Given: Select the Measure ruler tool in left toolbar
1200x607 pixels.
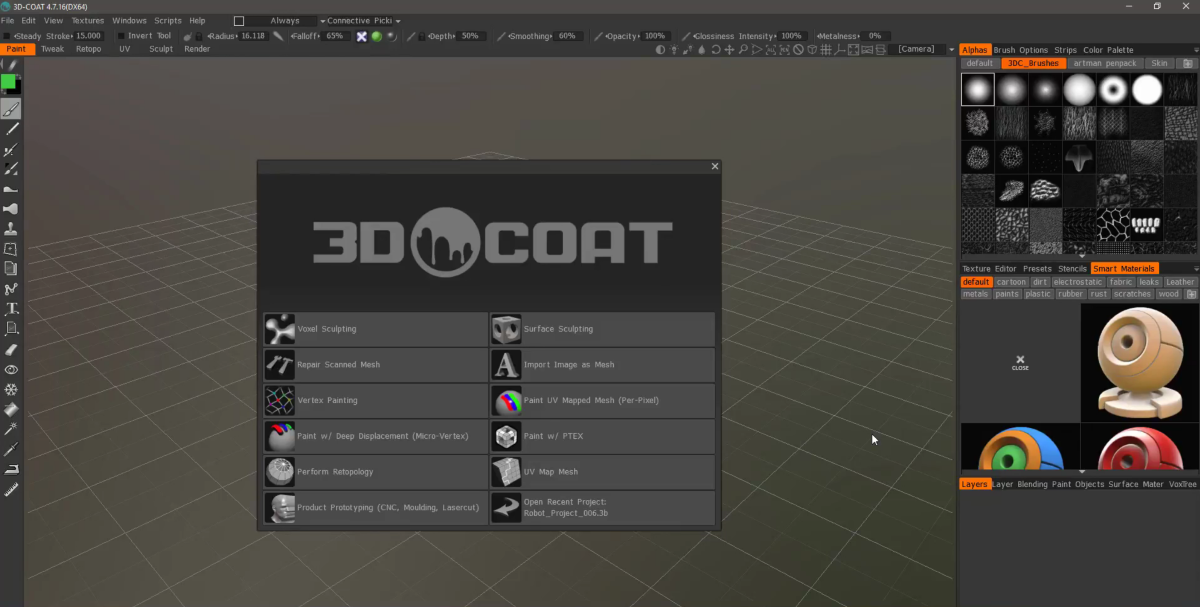Looking at the screenshot, I should pyautogui.click(x=11, y=489).
